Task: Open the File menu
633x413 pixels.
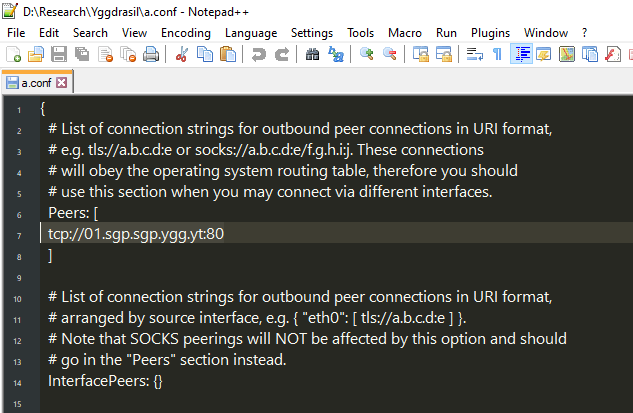Action: click(x=16, y=33)
